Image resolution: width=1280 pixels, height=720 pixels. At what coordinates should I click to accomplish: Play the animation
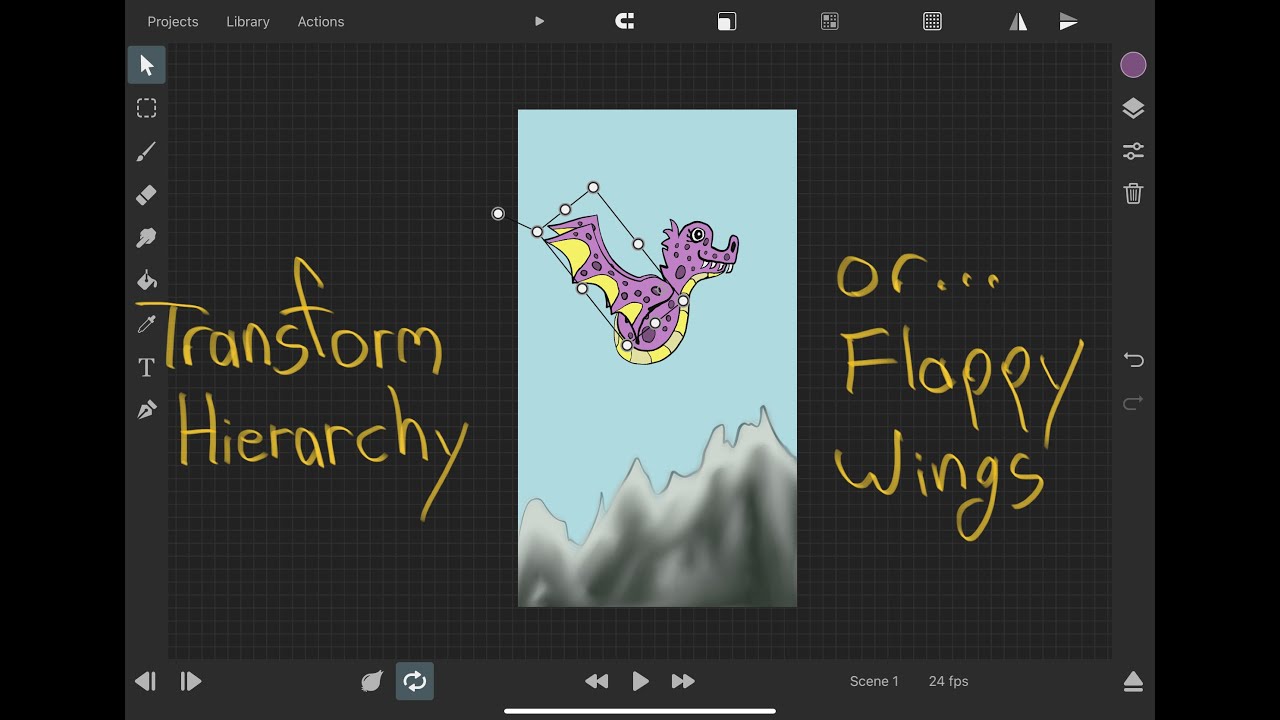(x=641, y=681)
